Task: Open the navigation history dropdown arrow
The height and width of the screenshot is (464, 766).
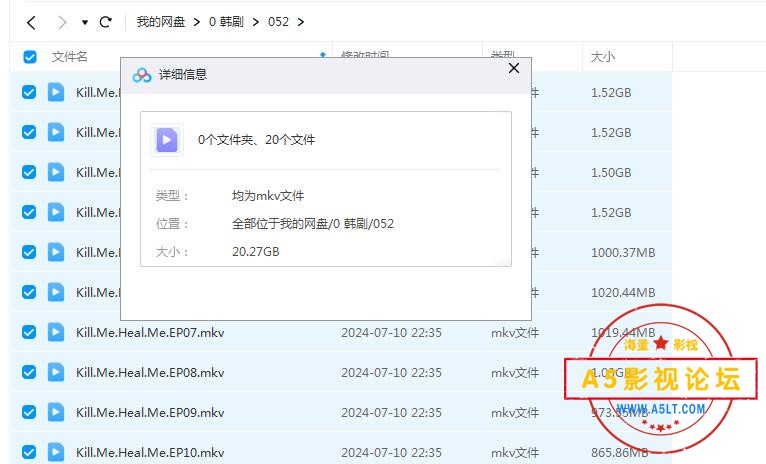Action: pyautogui.click(x=85, y=22)
